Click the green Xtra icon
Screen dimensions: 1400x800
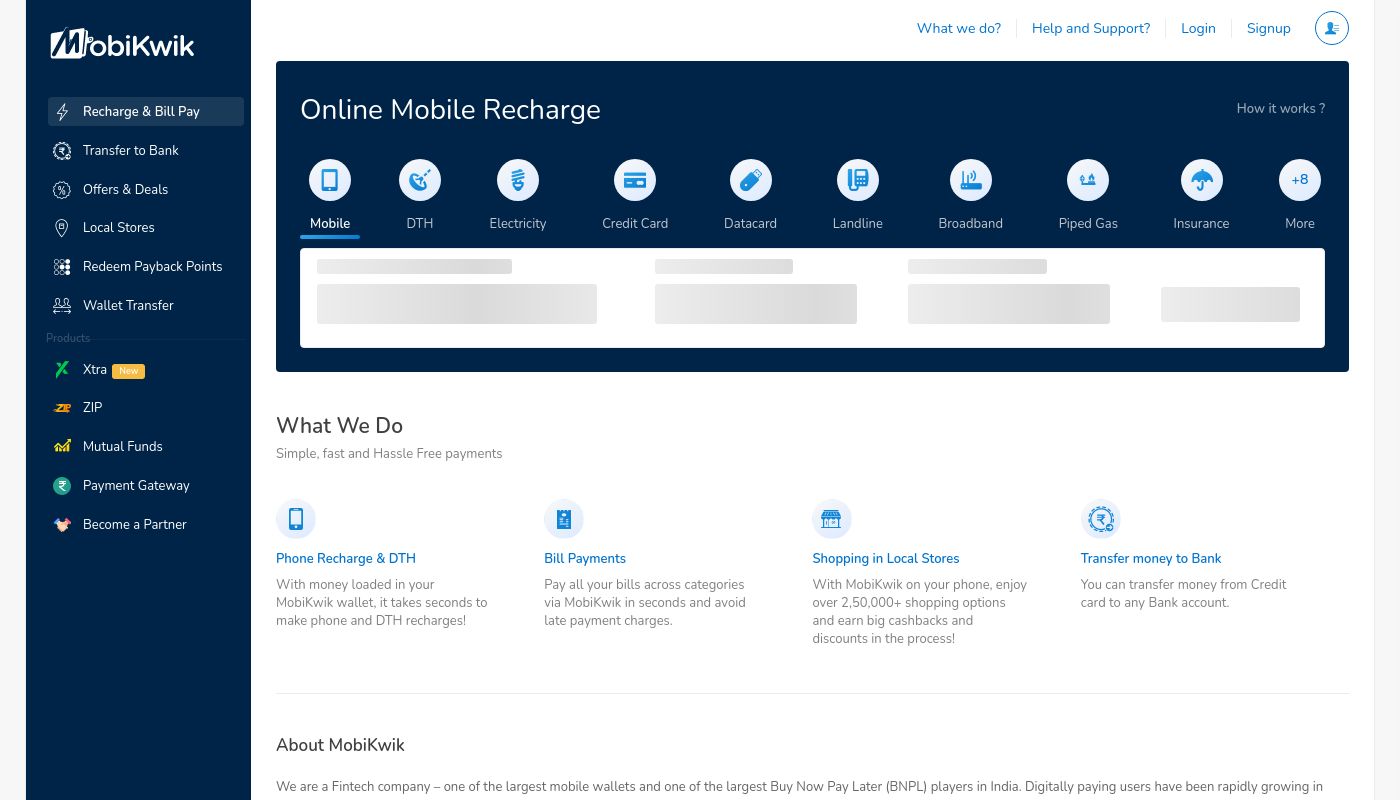coord(62,370)
